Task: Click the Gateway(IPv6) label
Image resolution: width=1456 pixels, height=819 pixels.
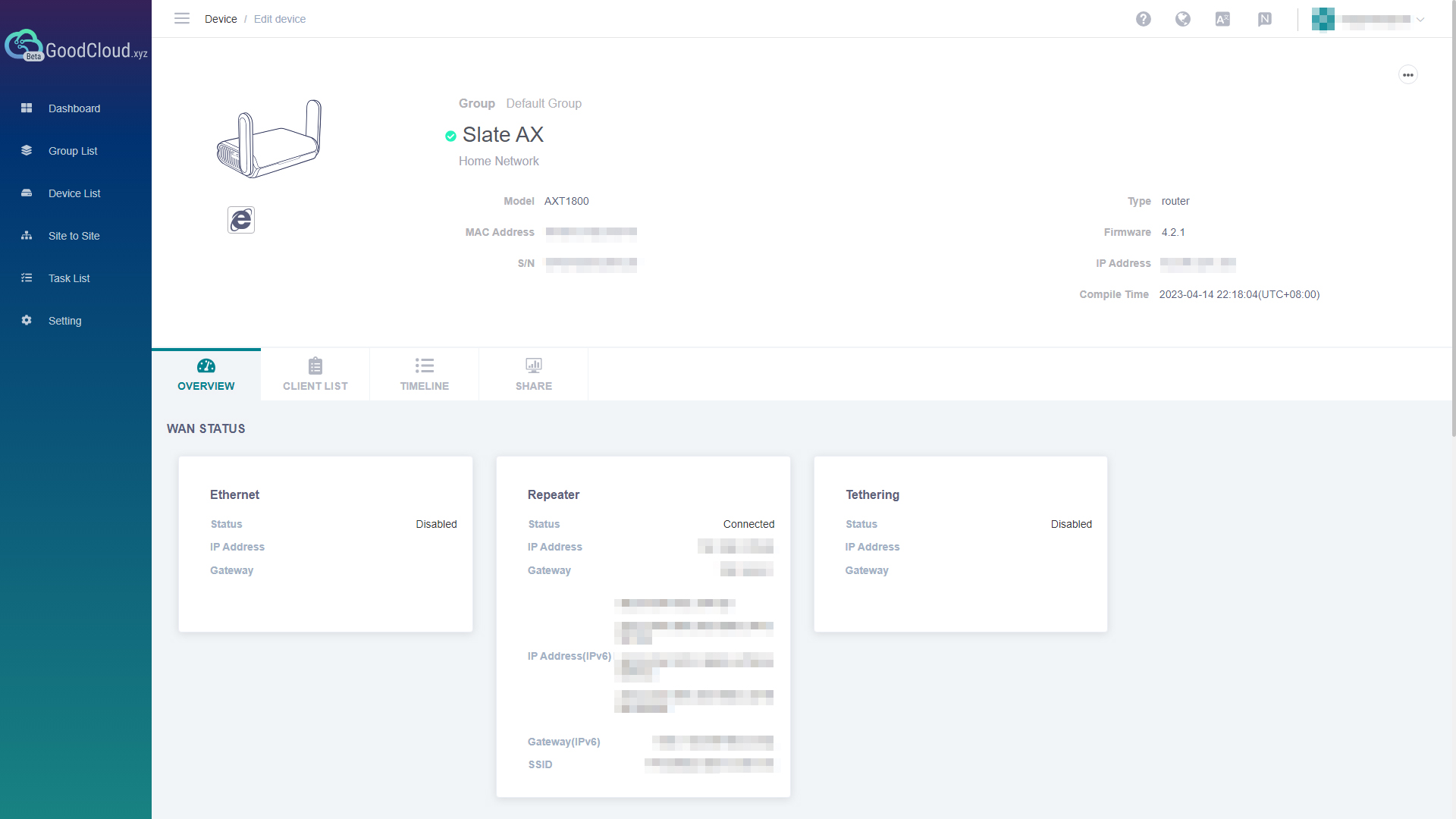Action: point(564,742)
